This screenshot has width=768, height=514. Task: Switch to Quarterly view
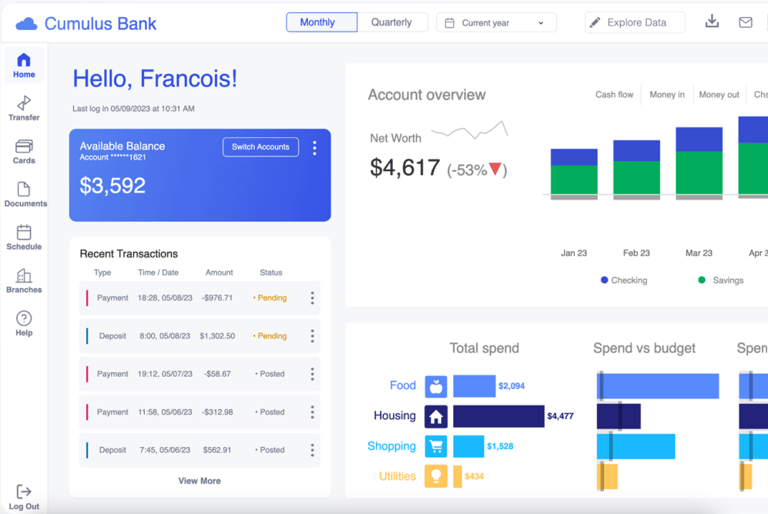(392, 23)
